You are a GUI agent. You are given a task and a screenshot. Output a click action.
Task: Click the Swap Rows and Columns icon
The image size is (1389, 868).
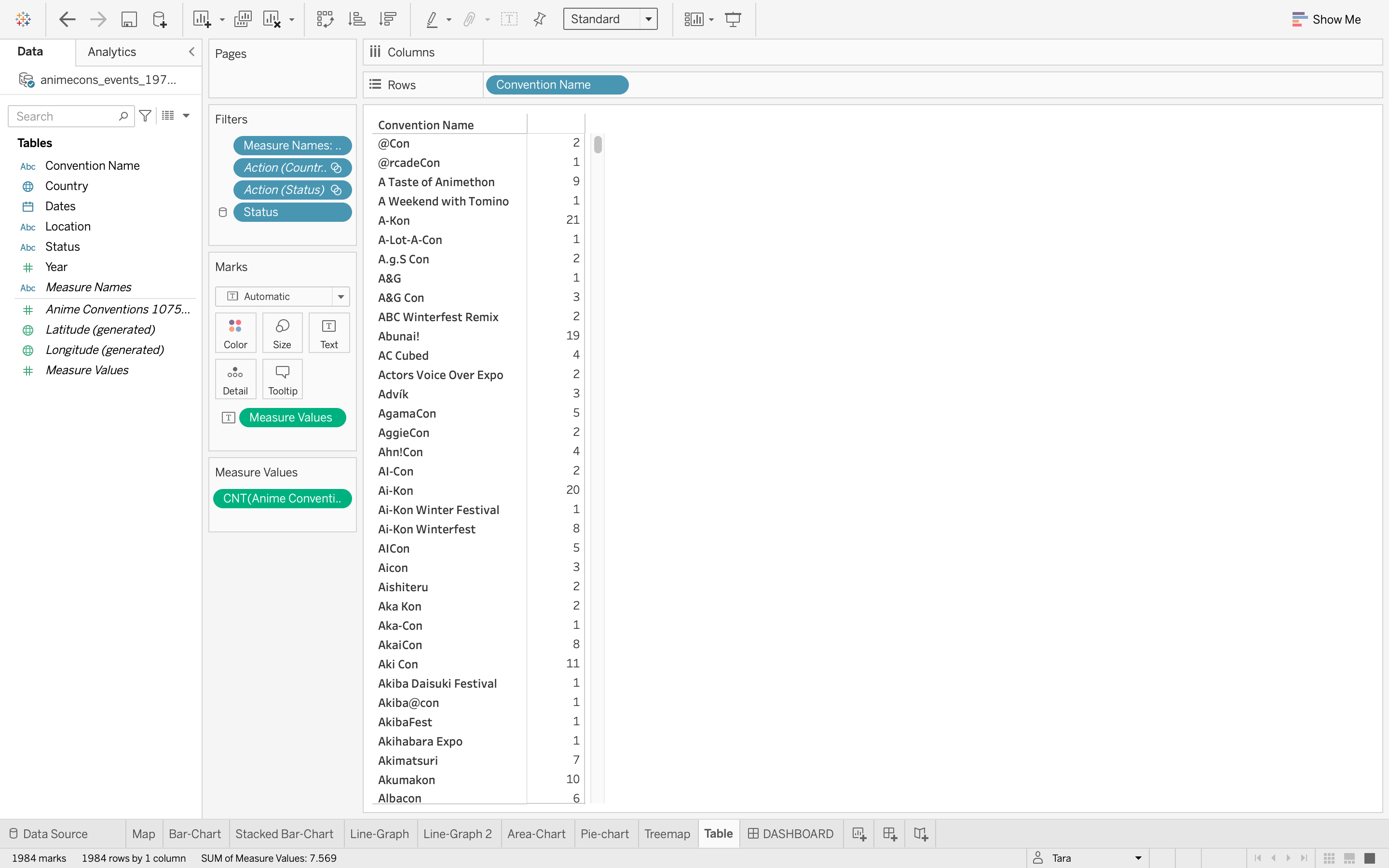pyautogui.click(x=325, y=19)
